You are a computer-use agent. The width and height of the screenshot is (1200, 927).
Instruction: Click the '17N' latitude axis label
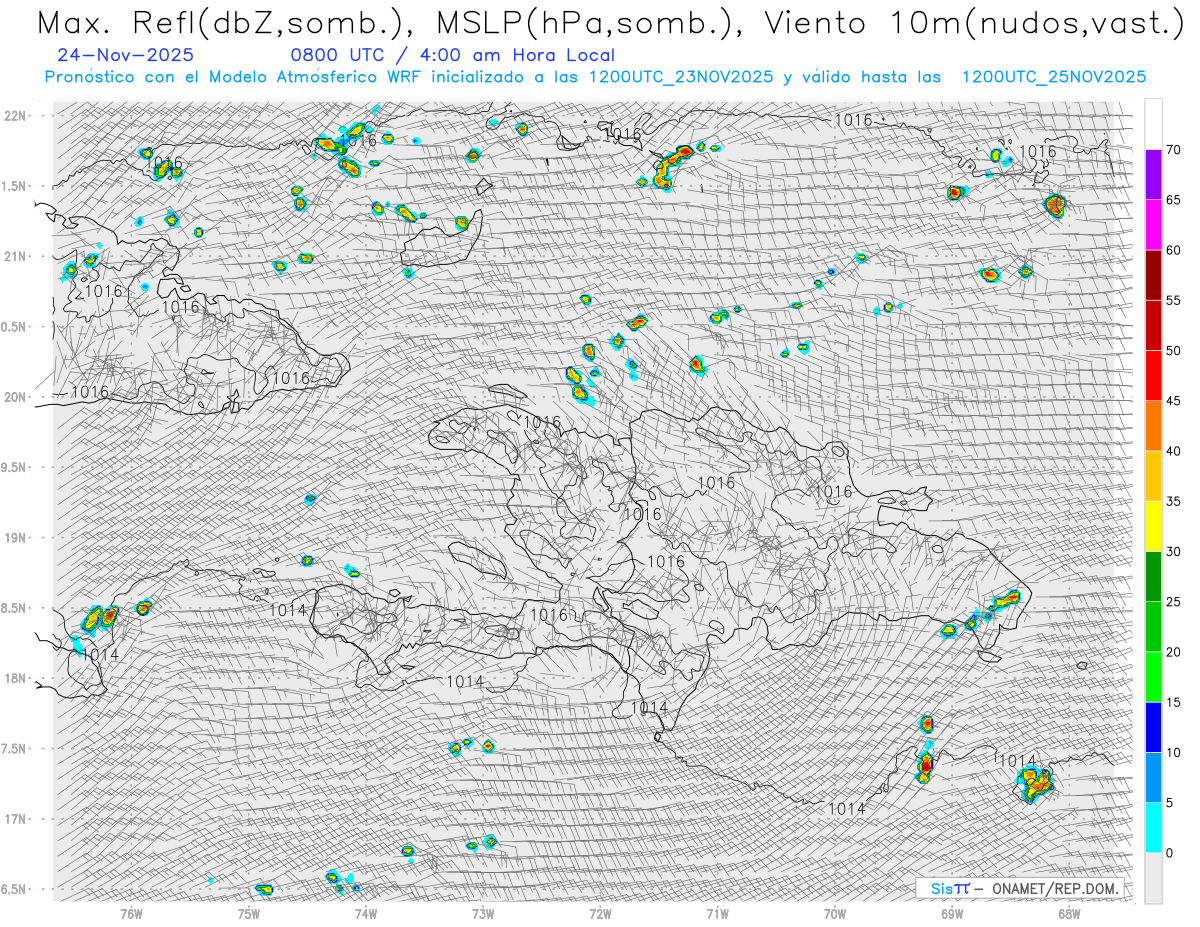click(x=15, y=820)
